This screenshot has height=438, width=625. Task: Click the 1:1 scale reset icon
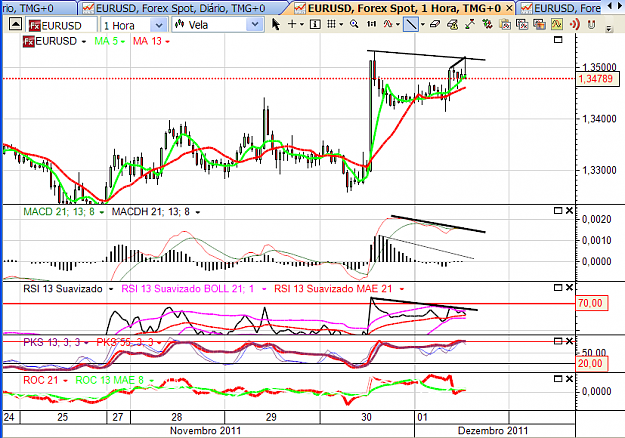[x=371, y=25]
